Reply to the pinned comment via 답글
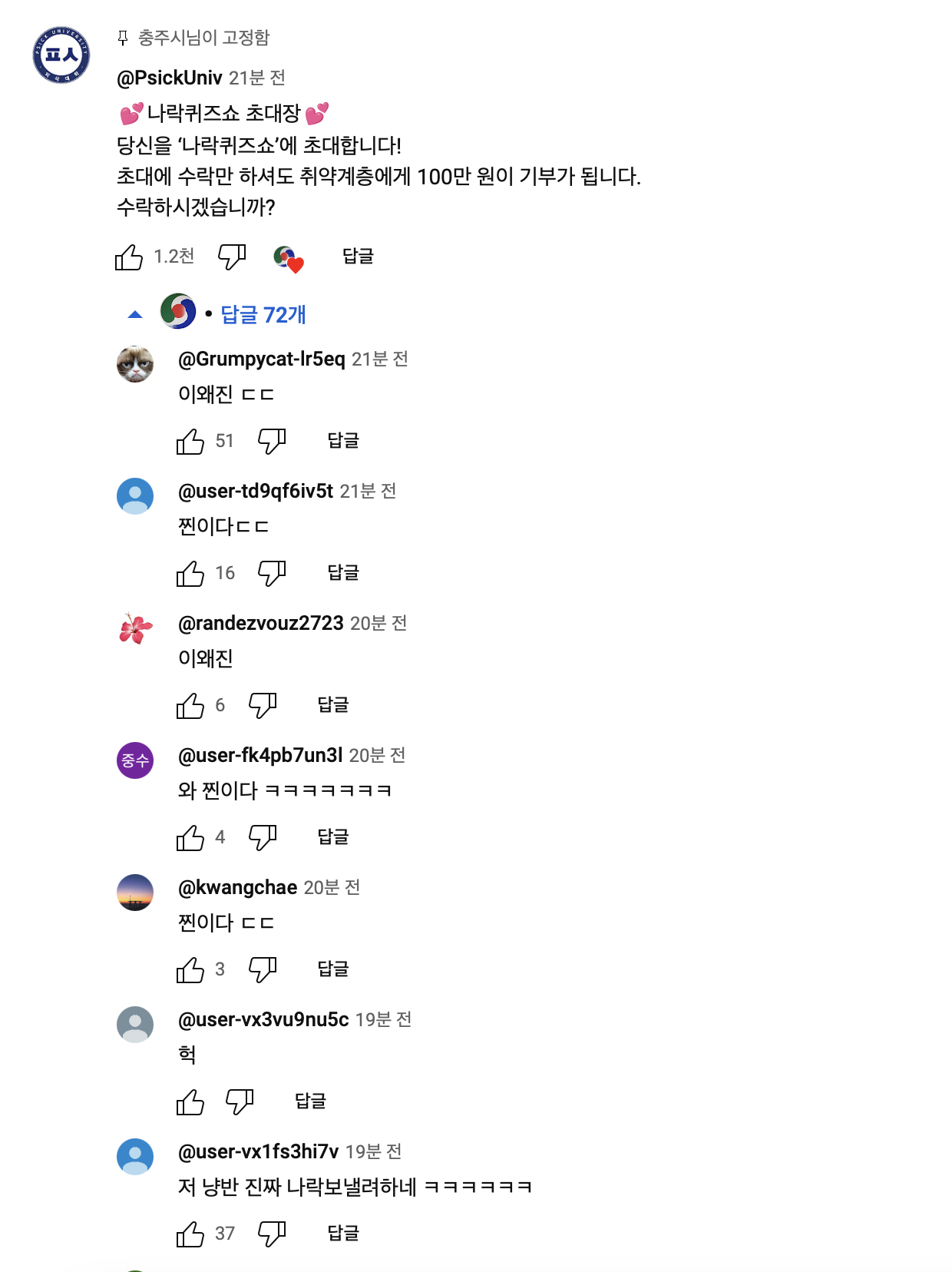This screenshot has width=952, height=1272. [x=358, y=257]
